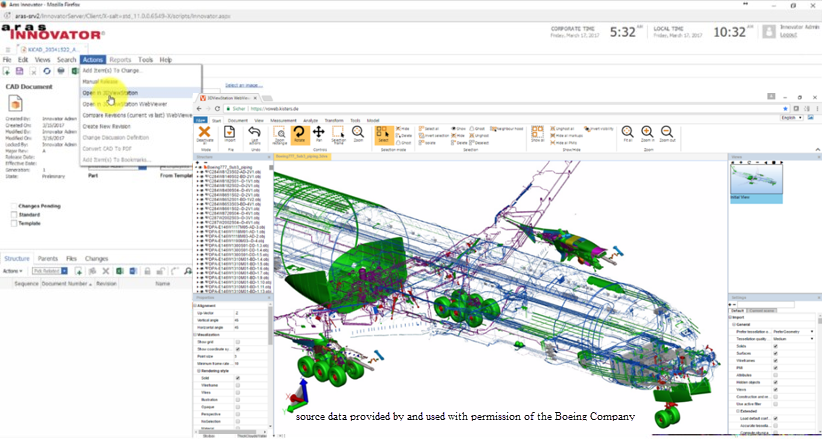The width and height of the screenshot is (822, 439).
Task: Close the 3DViewStation WebViewer browser tab
Action: click(256, 98)
